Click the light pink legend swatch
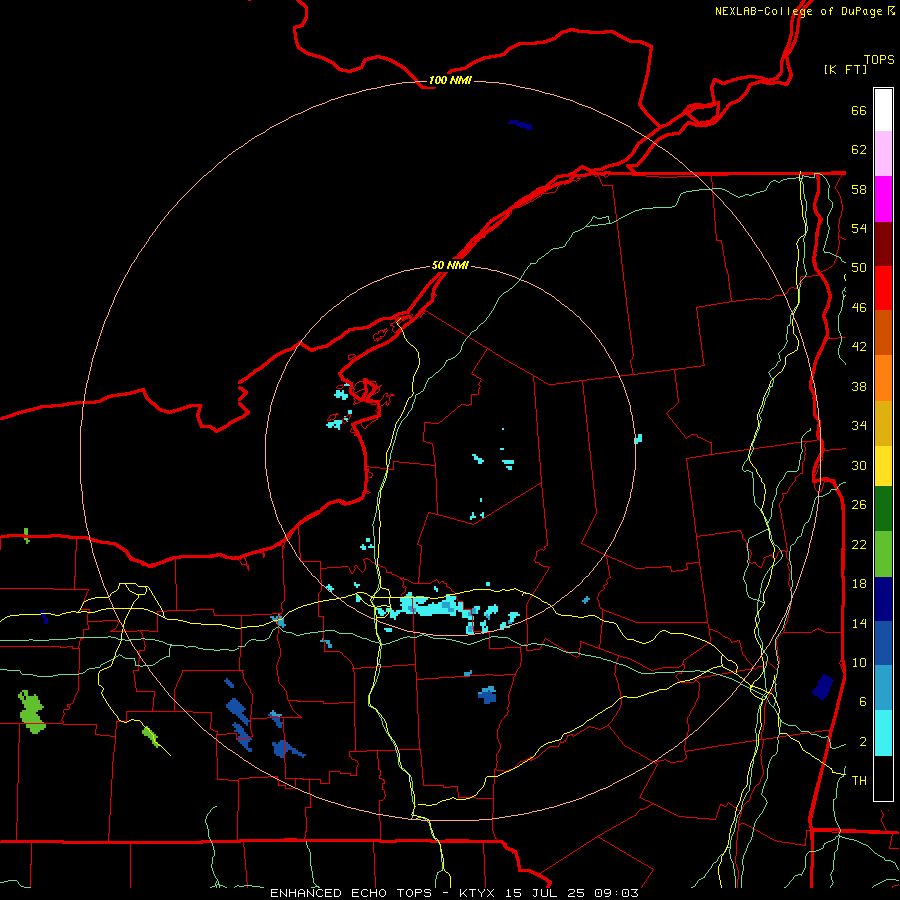This screenshot has height=900, width=900. coord(883,154)
